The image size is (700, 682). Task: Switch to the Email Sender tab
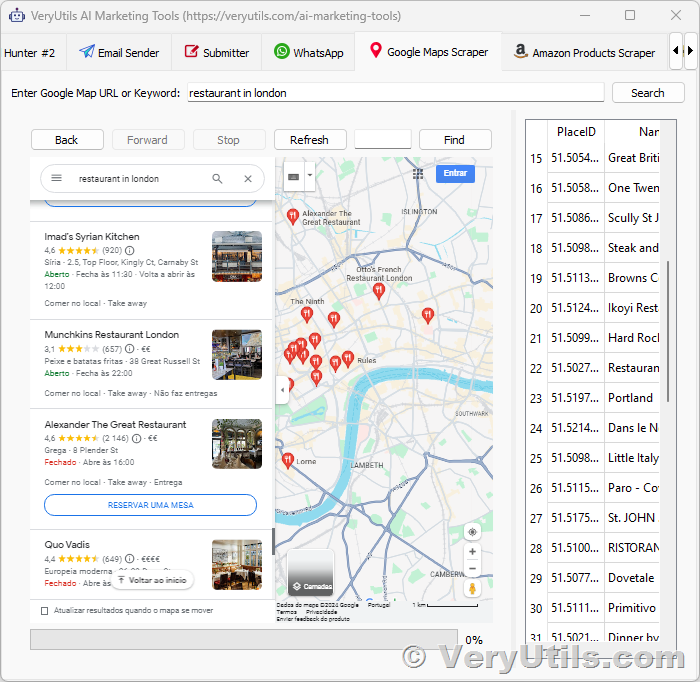click(x=119, y=53)
